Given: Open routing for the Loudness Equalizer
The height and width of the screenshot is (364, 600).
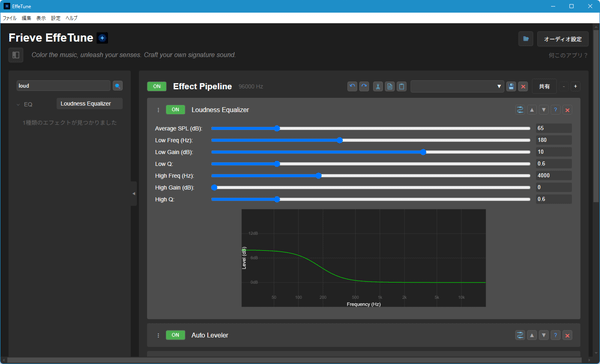Looking at the screenshot, I should 520,110.
